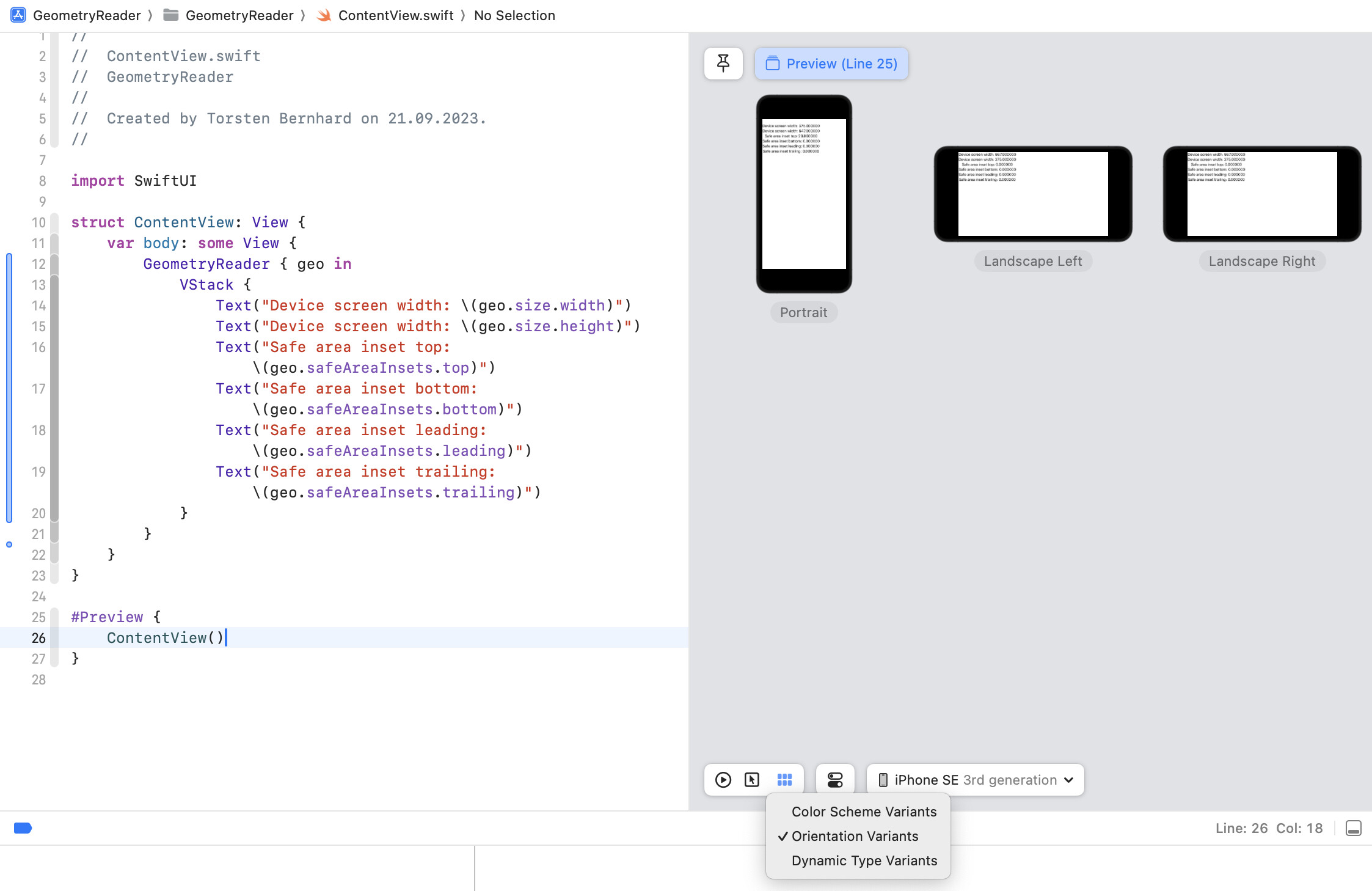1372x891 pixels.
Task: Click the folder icon in jump bar
Action: [171, 15]
